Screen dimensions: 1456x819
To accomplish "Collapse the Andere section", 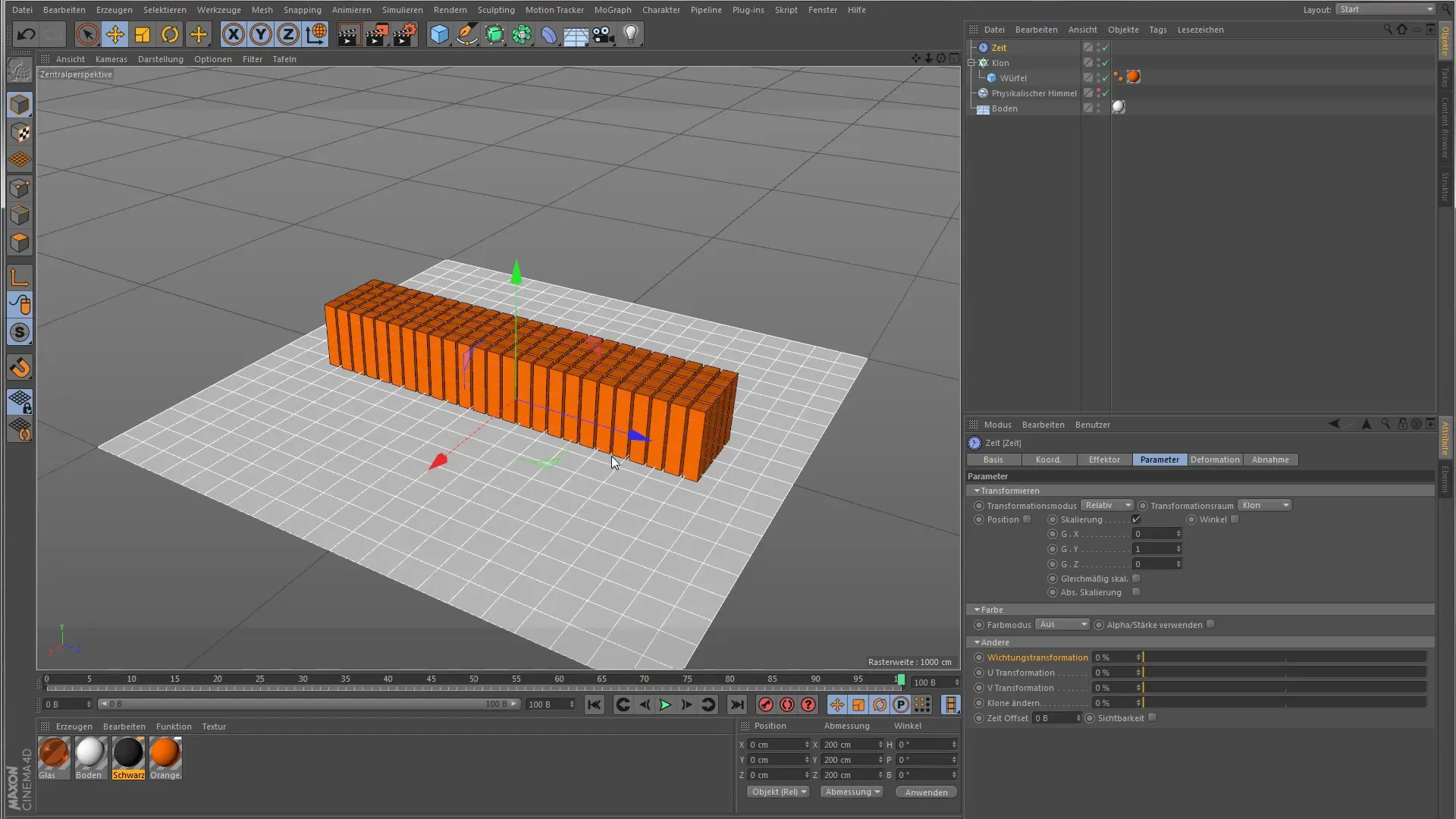I will (977, 642).
